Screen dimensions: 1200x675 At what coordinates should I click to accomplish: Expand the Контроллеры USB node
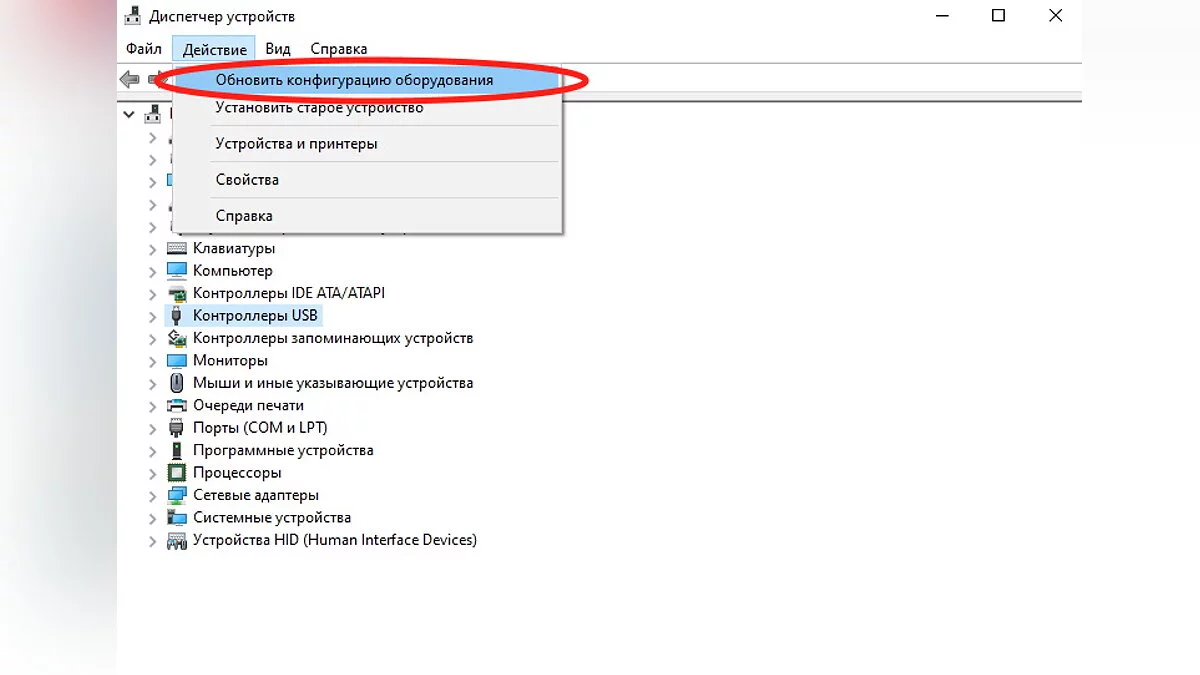[x=153, y=315]
